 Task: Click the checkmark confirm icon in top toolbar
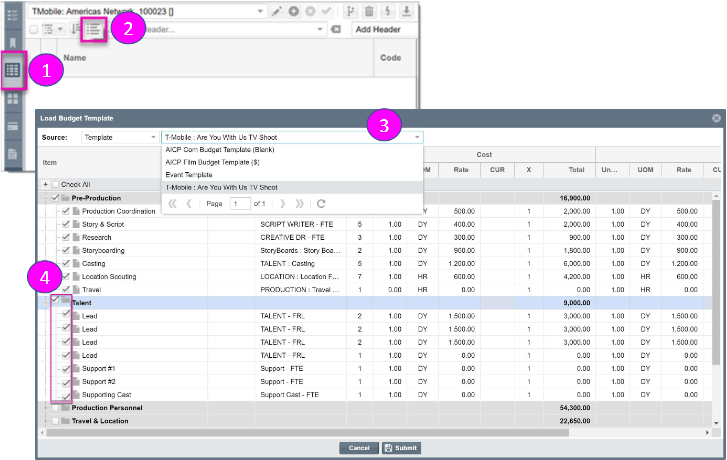point(326,11)
